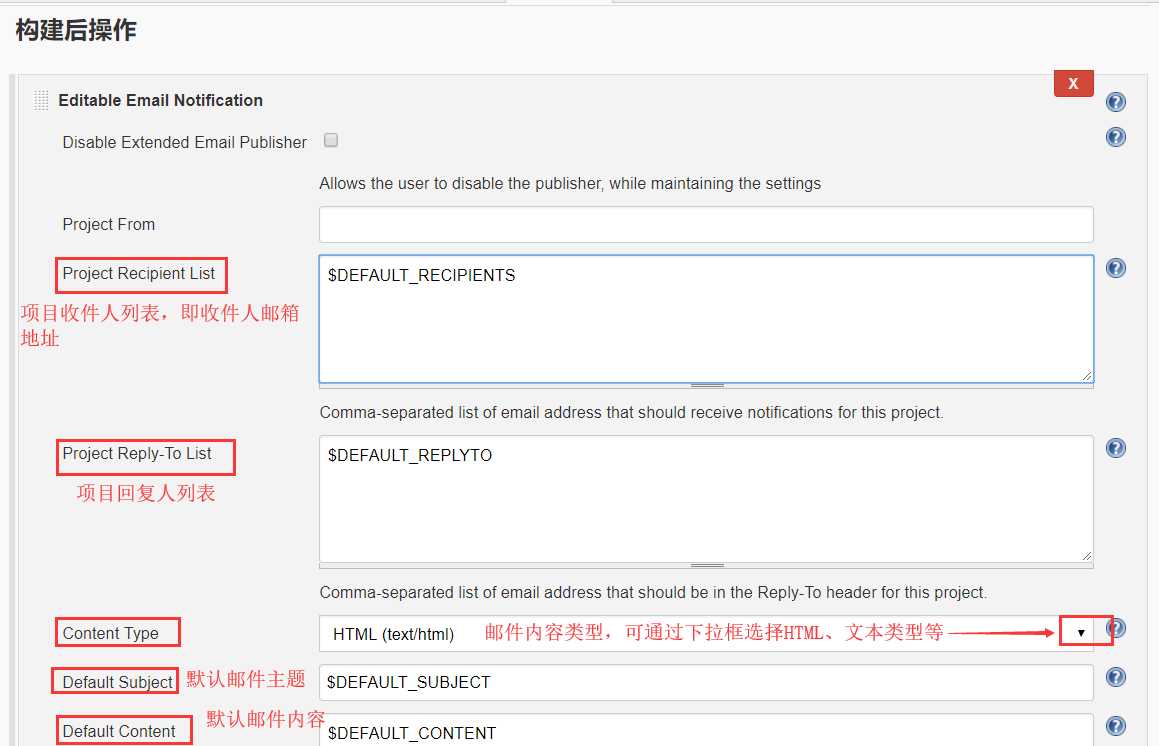1159x746 pixels.
Task: Tick Disable Extended Email Publisher checkbox
Action: [331, 140]
